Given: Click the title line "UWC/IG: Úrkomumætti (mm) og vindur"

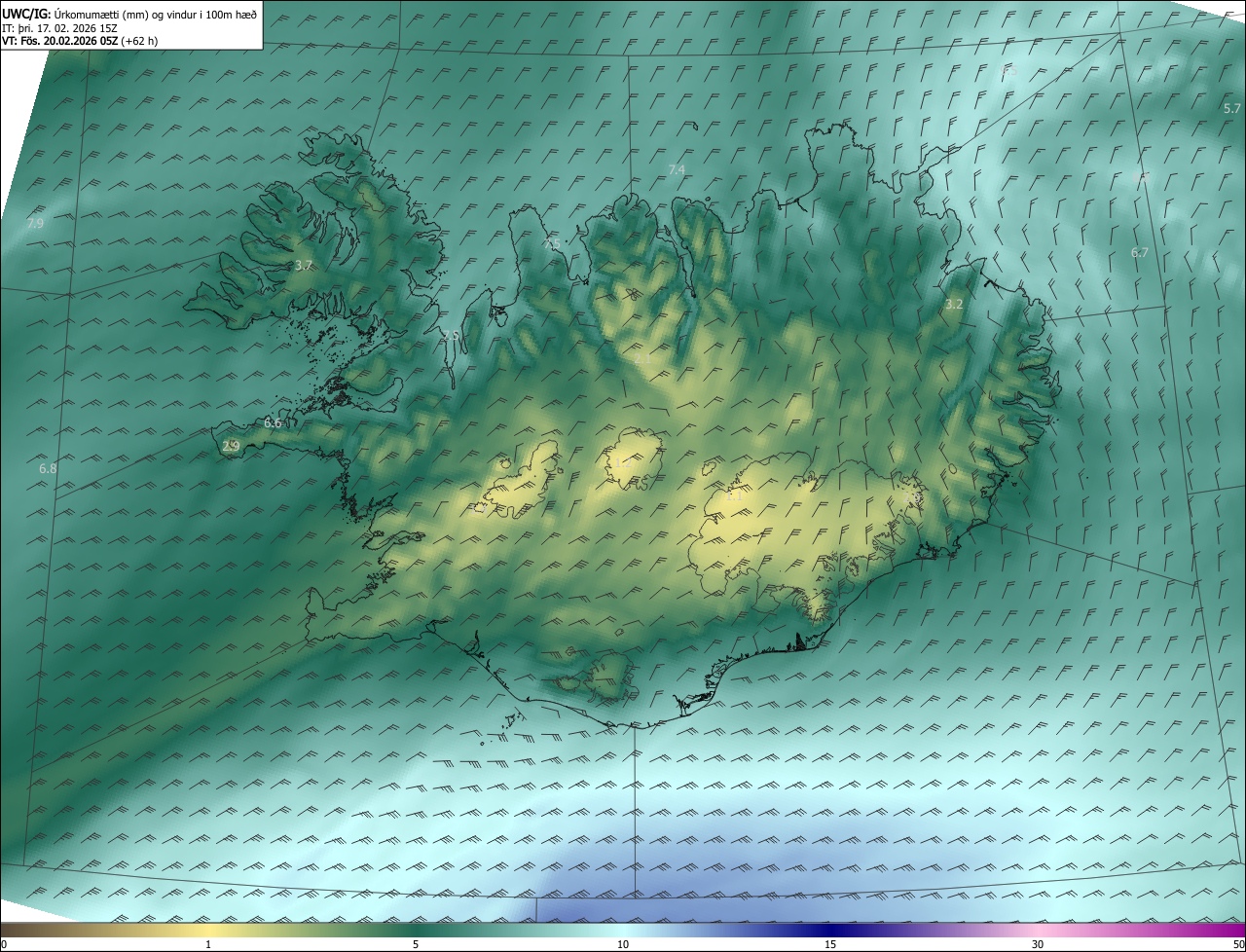Looking at the screenshot, I should 129,13.
